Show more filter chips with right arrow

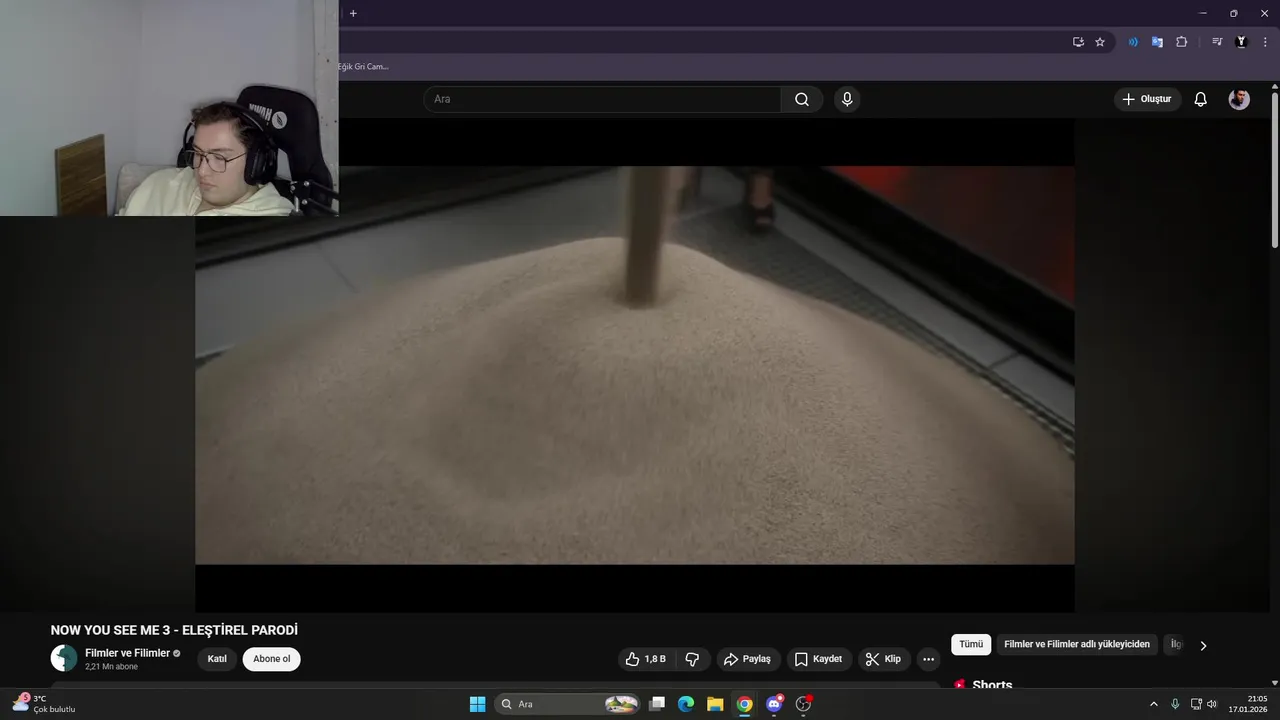coord(1203,645)
